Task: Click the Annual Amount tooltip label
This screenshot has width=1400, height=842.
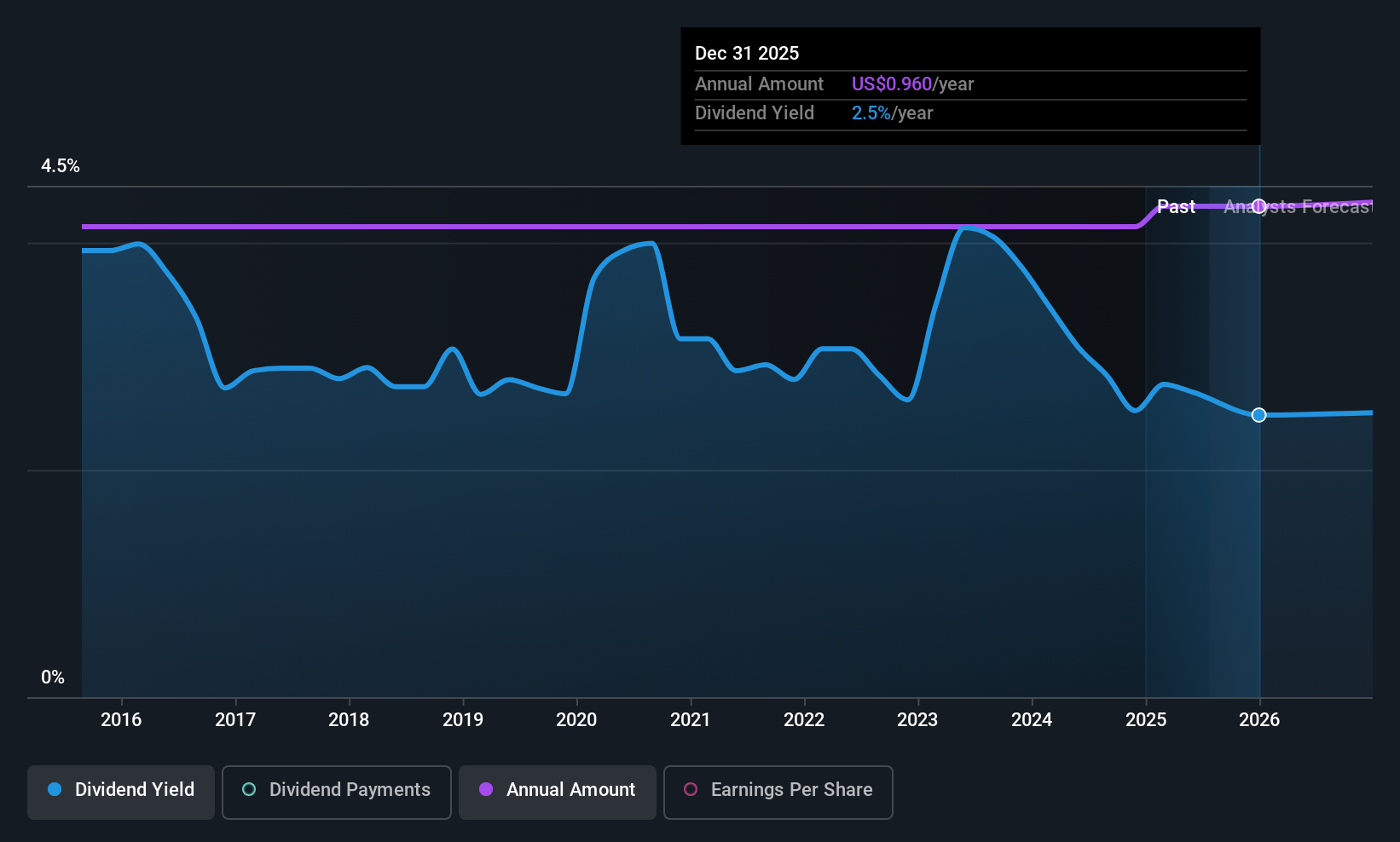Action: [759, 84]
